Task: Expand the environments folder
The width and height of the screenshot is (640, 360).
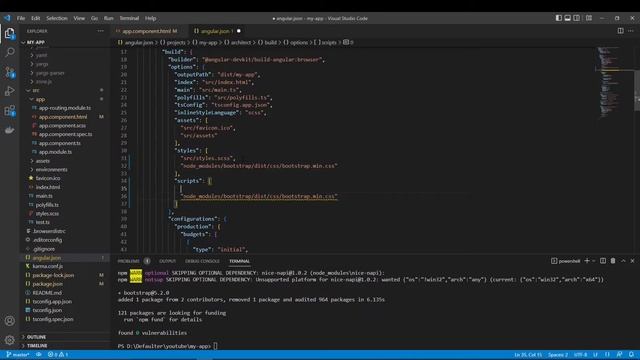Action: (51, 169)
